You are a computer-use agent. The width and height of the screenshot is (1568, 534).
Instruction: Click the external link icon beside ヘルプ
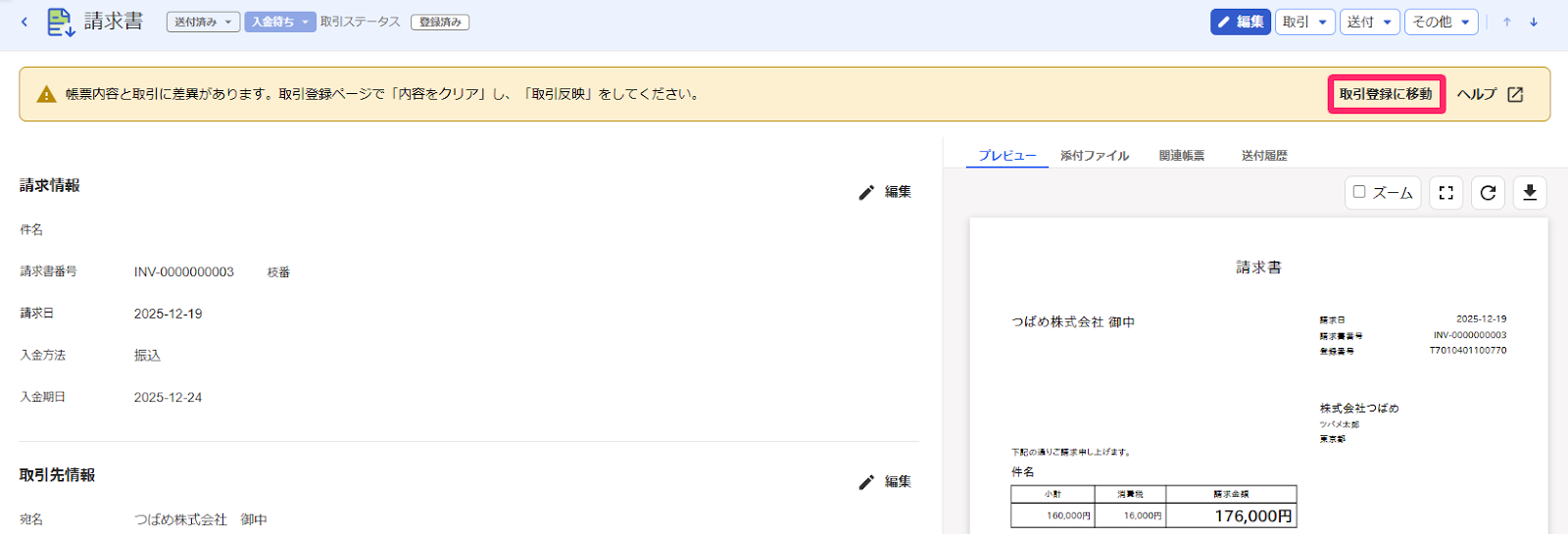1515,94
